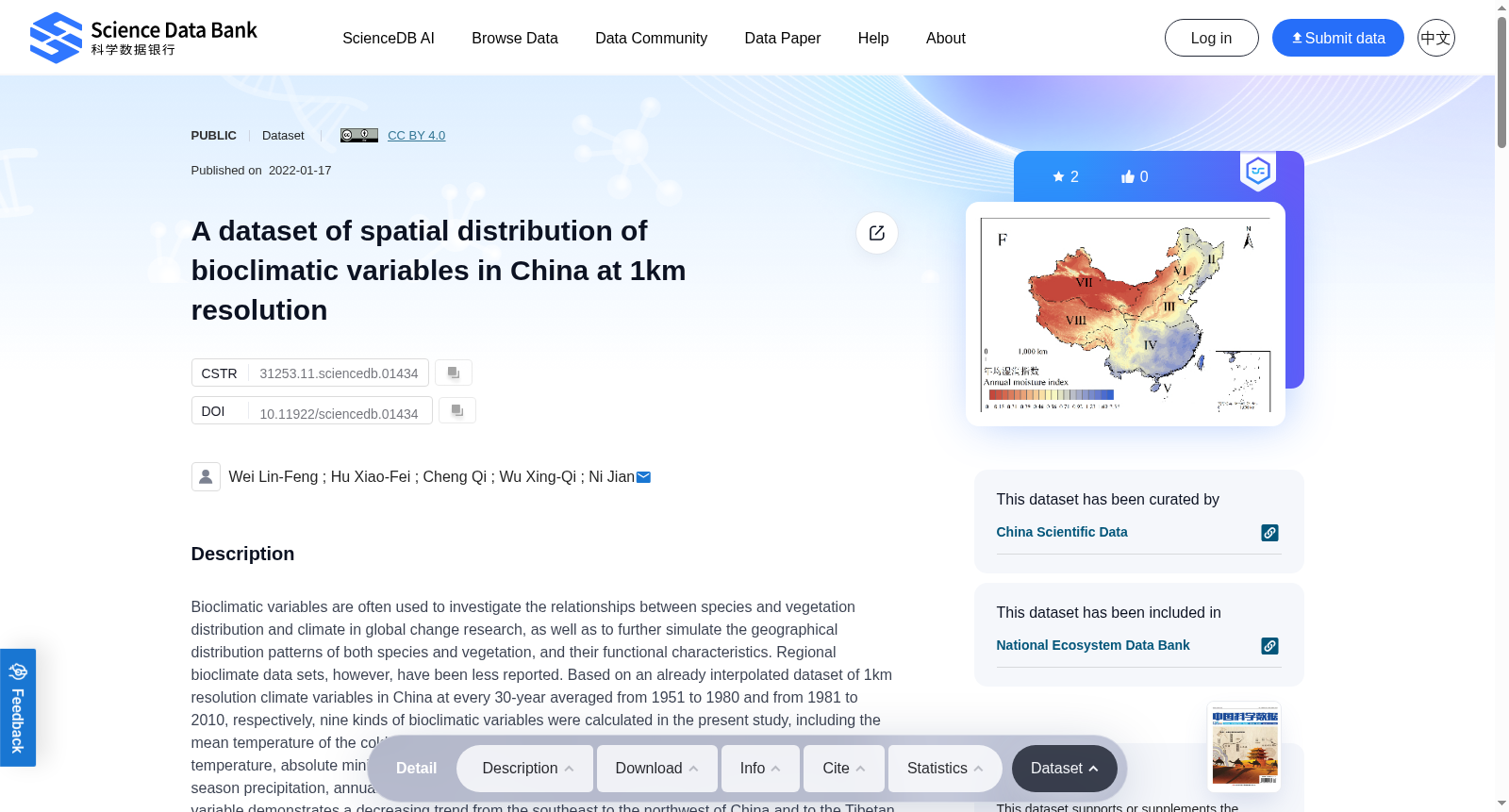This screenshot has height=812, width=1509.
Task: Open China Scientific Data link
Action: [x=1062, y=532]
